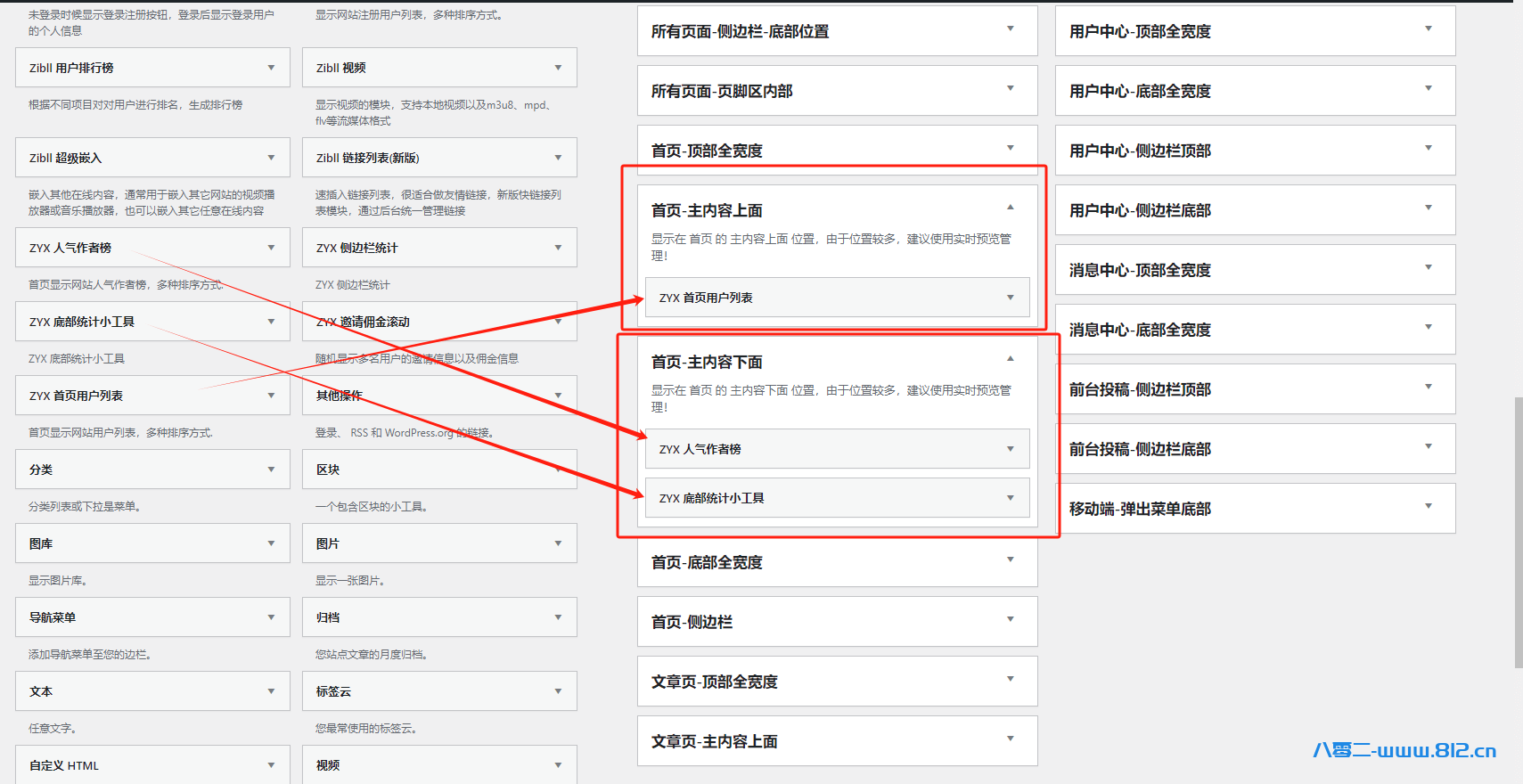Click the arrow on Zibll 视频 widget
This screenshot has height=784, width=1523.
558,68
